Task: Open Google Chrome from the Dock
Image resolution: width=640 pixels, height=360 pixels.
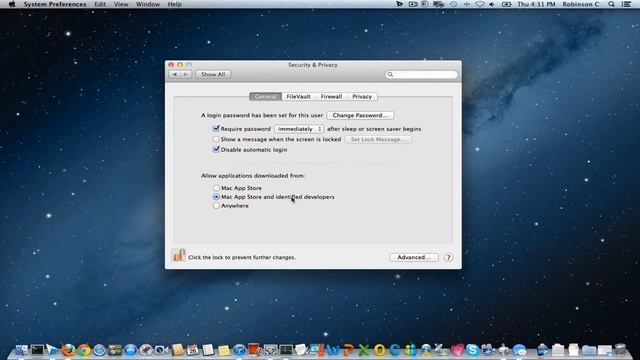Action: point(84,350)
